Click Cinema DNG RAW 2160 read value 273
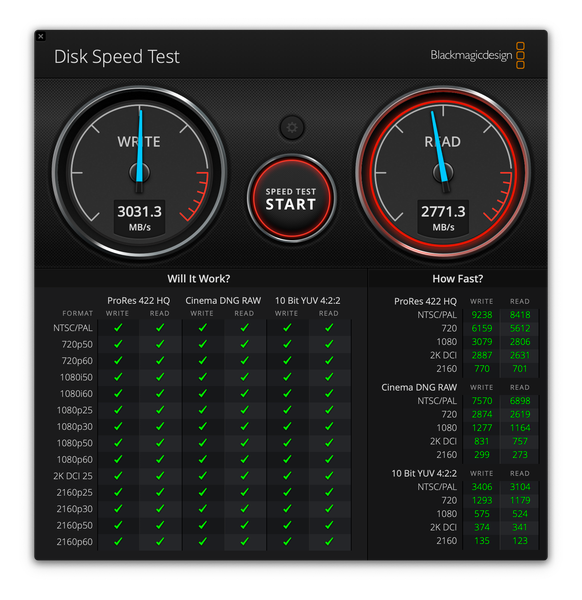The image size is (582, 600). (x=520, y=455)
